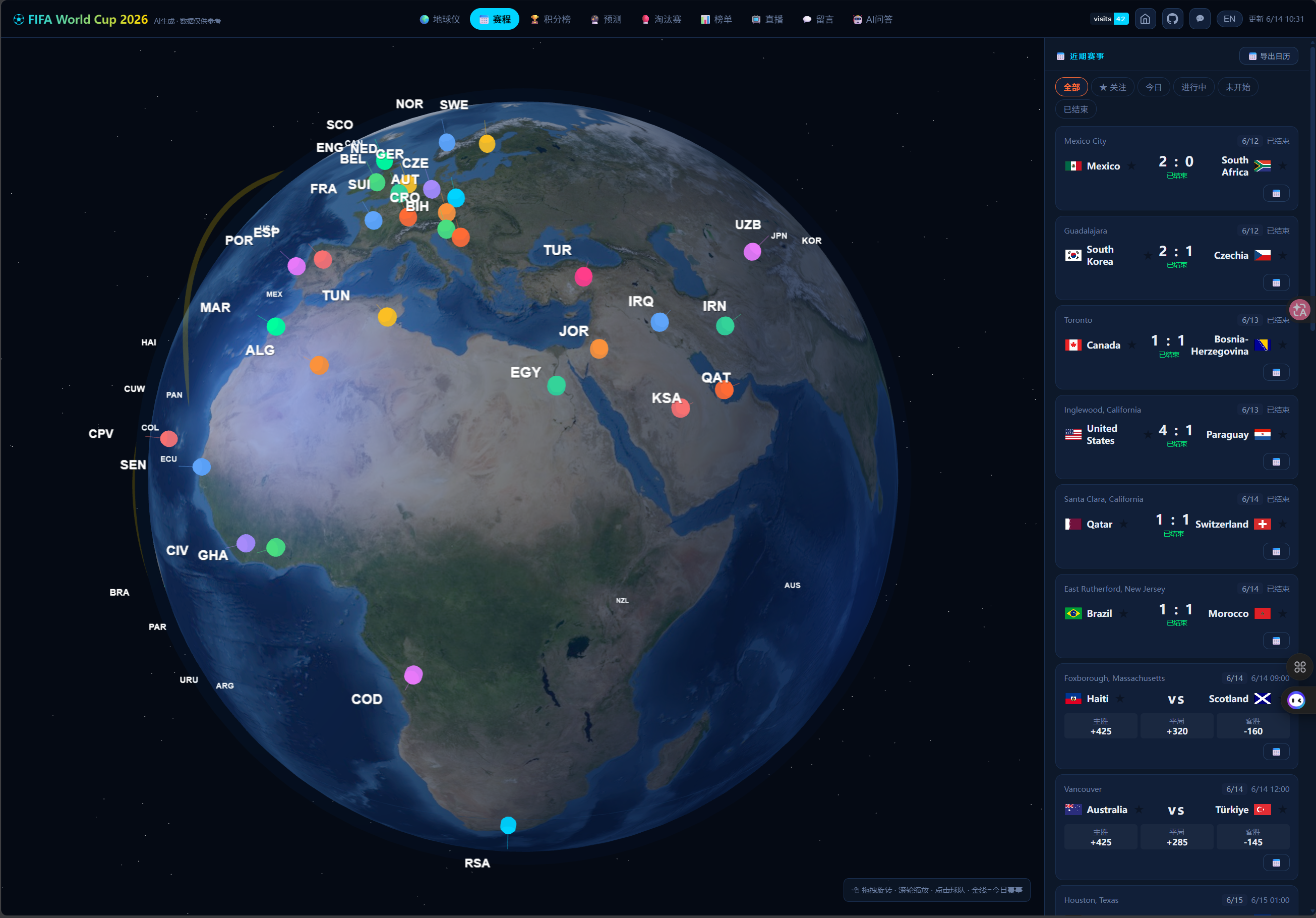Add South Korea vs Czechia to calendar
The width and height of the screenshot is (1316, 918).
pos(1276,282)
